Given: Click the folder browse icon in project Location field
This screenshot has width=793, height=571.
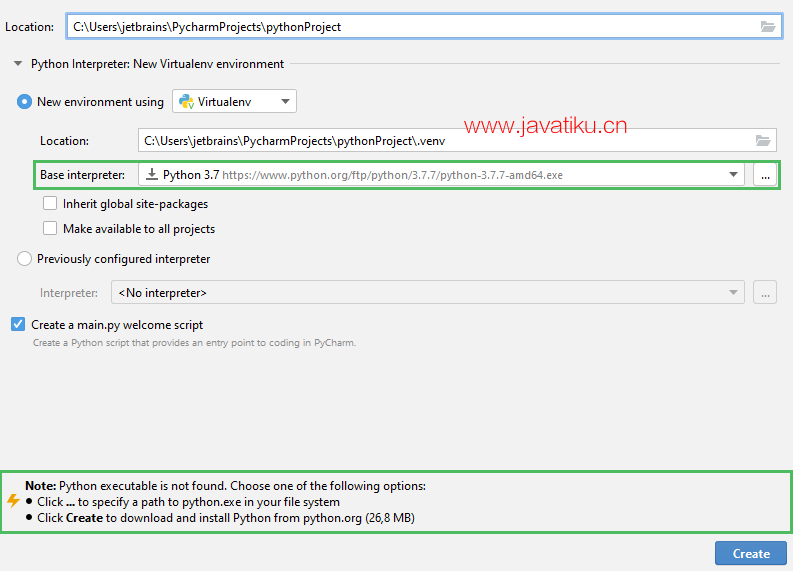Looking at the screenshot, I should click(x=767, y=27).
